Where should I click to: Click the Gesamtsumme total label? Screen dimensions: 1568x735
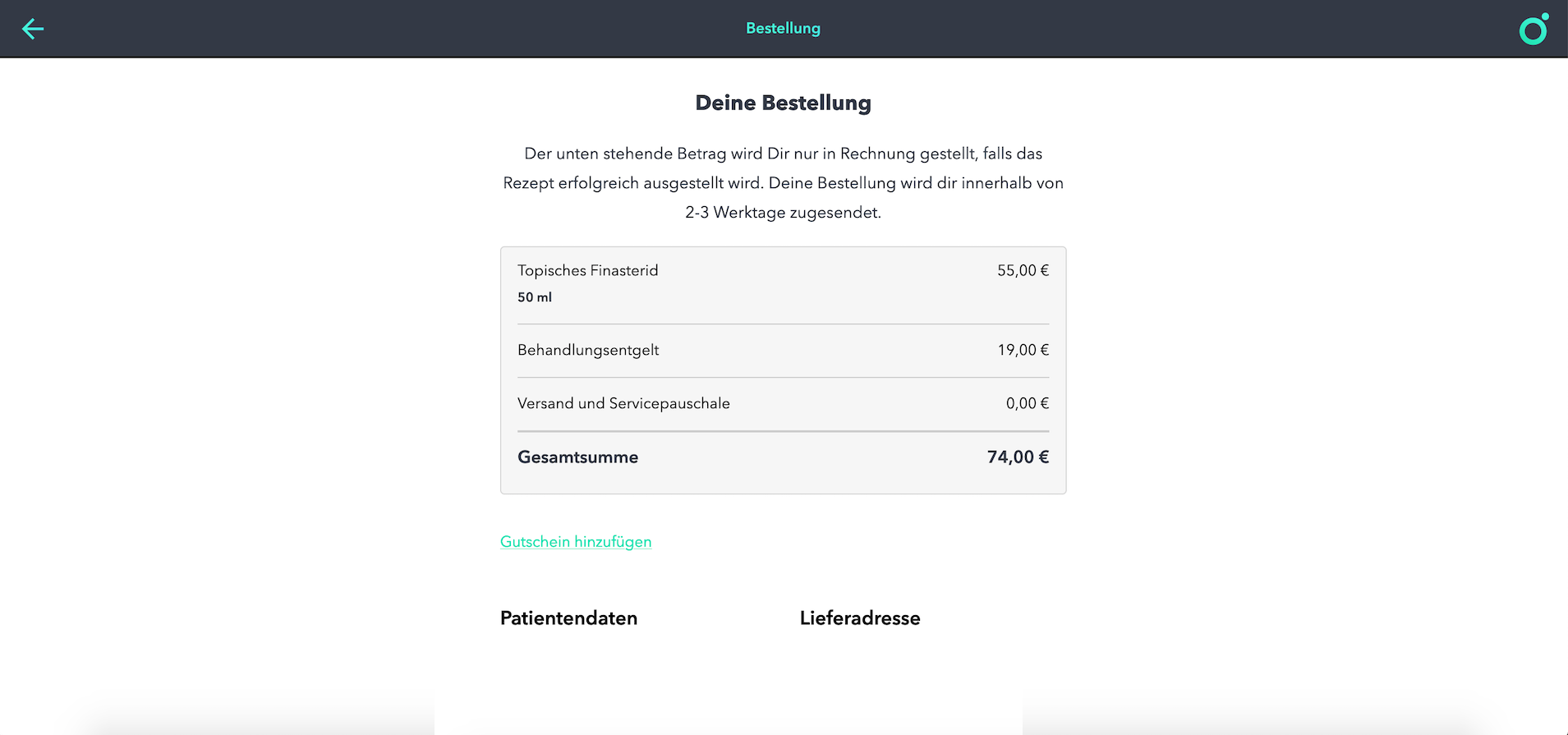[x=577, y=457]
